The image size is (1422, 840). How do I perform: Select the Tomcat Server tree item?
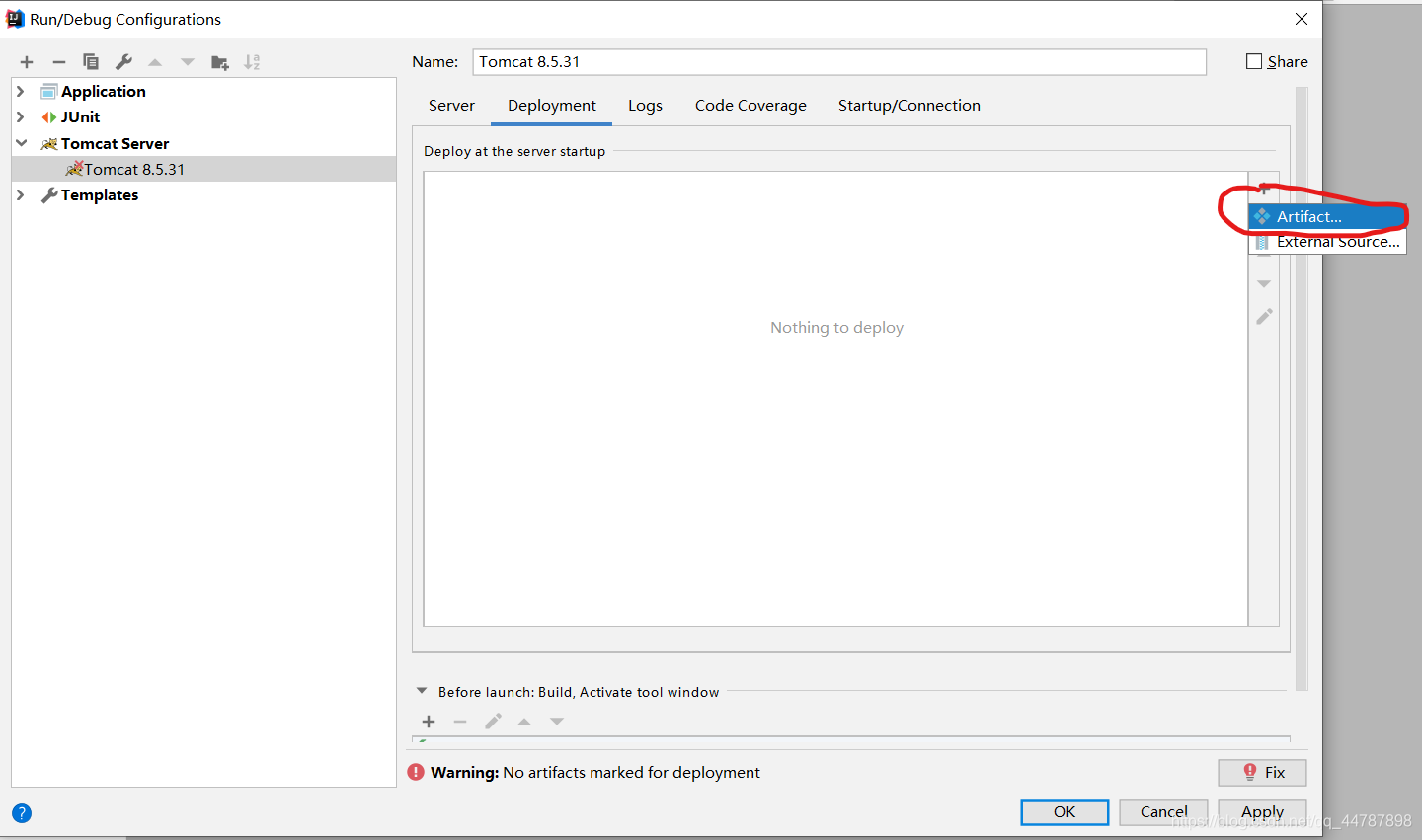coord(115,143)
